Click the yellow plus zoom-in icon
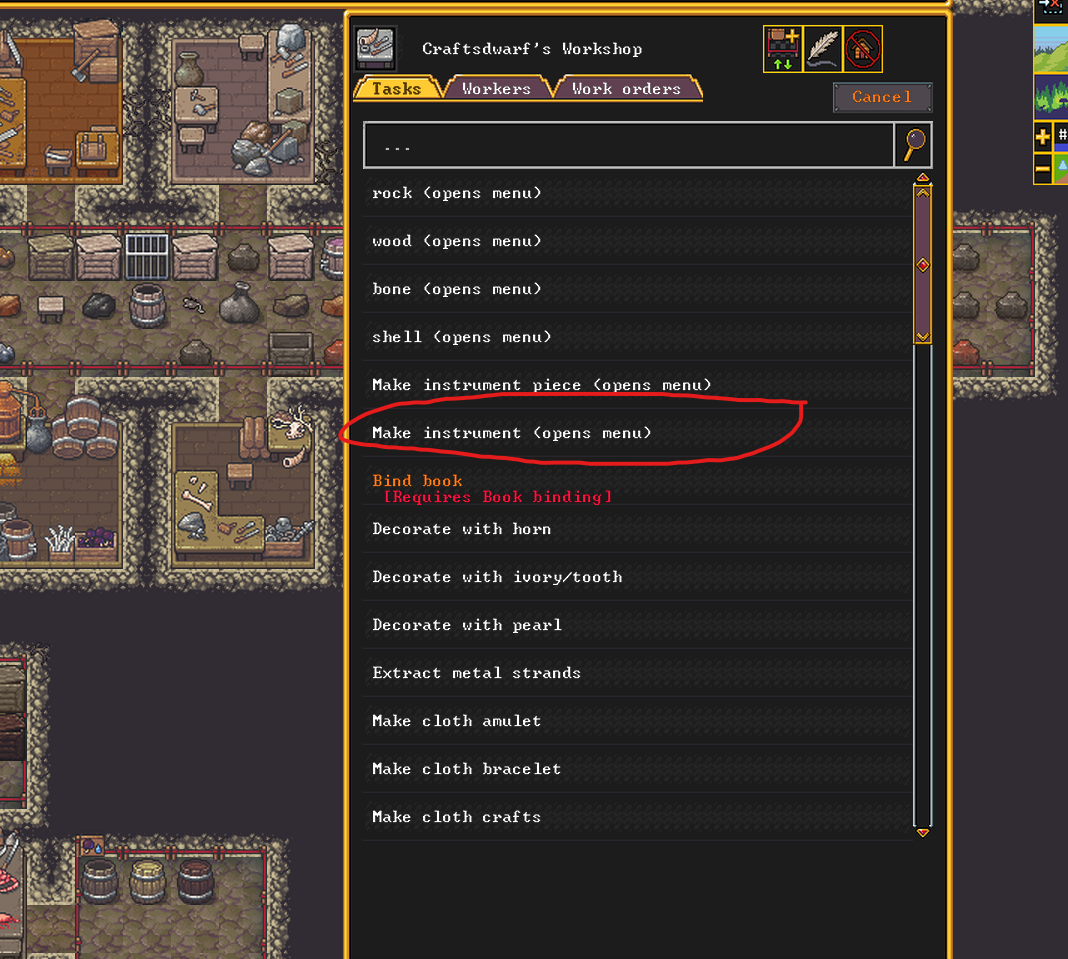 pyautogui.click(x=1042, y=137)
